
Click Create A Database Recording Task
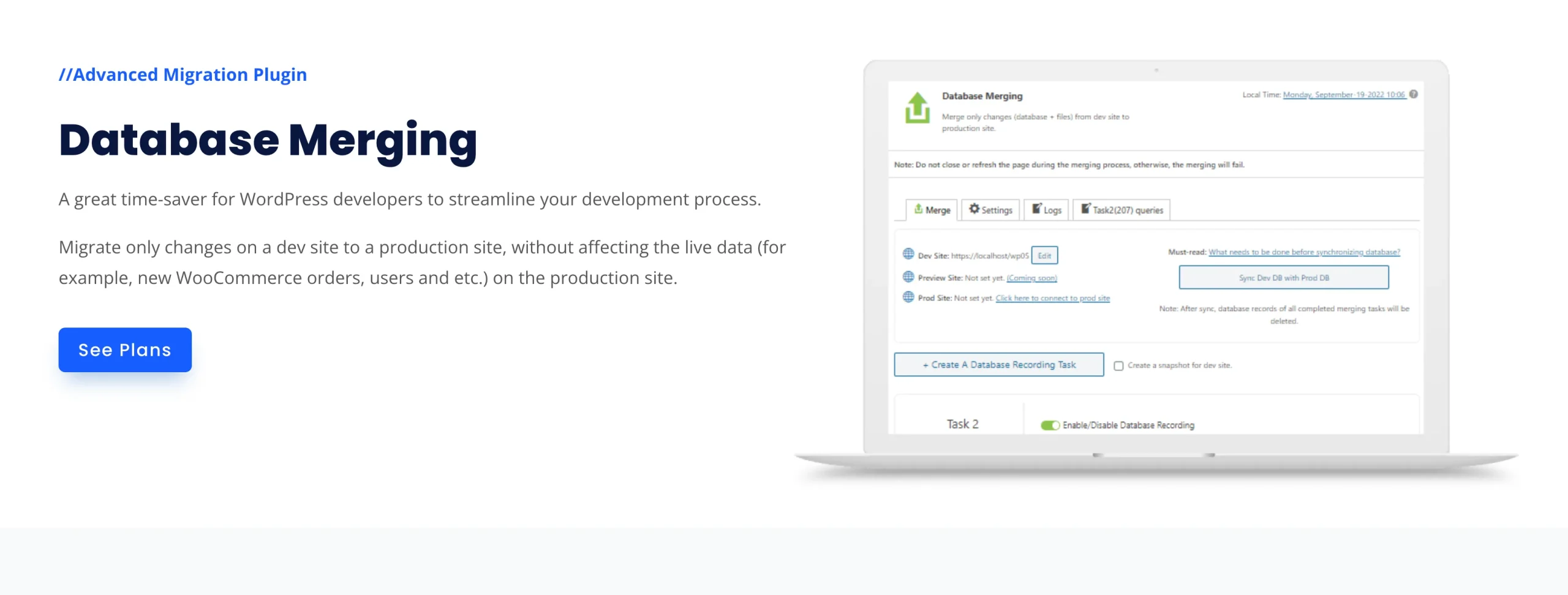[998, 365]
